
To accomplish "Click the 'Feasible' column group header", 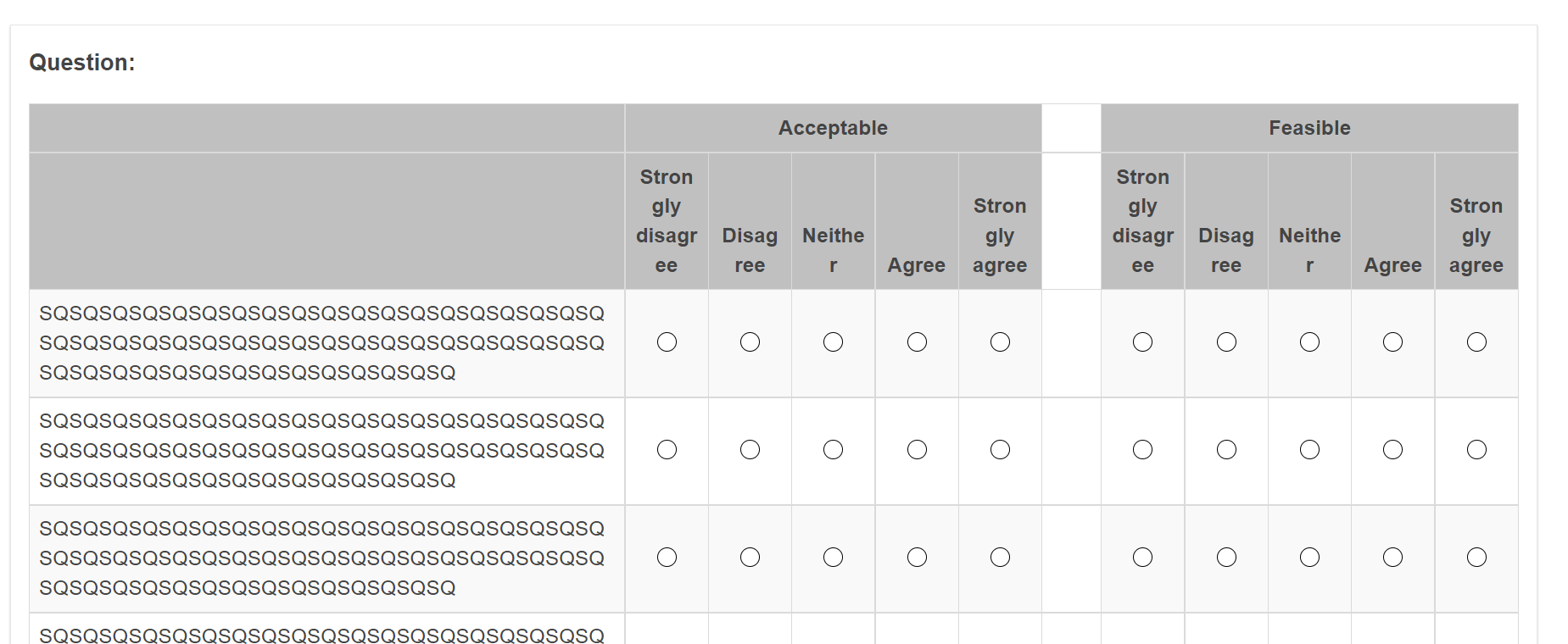I will click(1309, 128).
